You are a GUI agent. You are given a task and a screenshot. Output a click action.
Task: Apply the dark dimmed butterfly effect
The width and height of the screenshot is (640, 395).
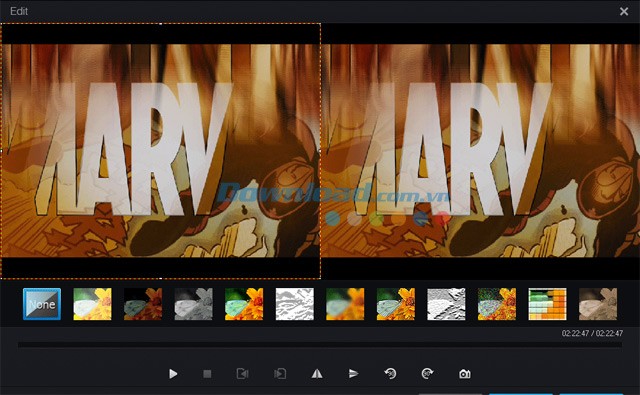(143, 304)
